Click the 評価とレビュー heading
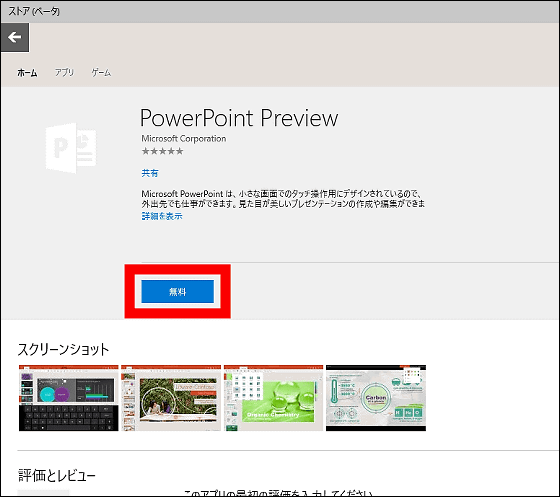Image resolution: width=560 pixels, height=497 pixels. pos(57,476)
